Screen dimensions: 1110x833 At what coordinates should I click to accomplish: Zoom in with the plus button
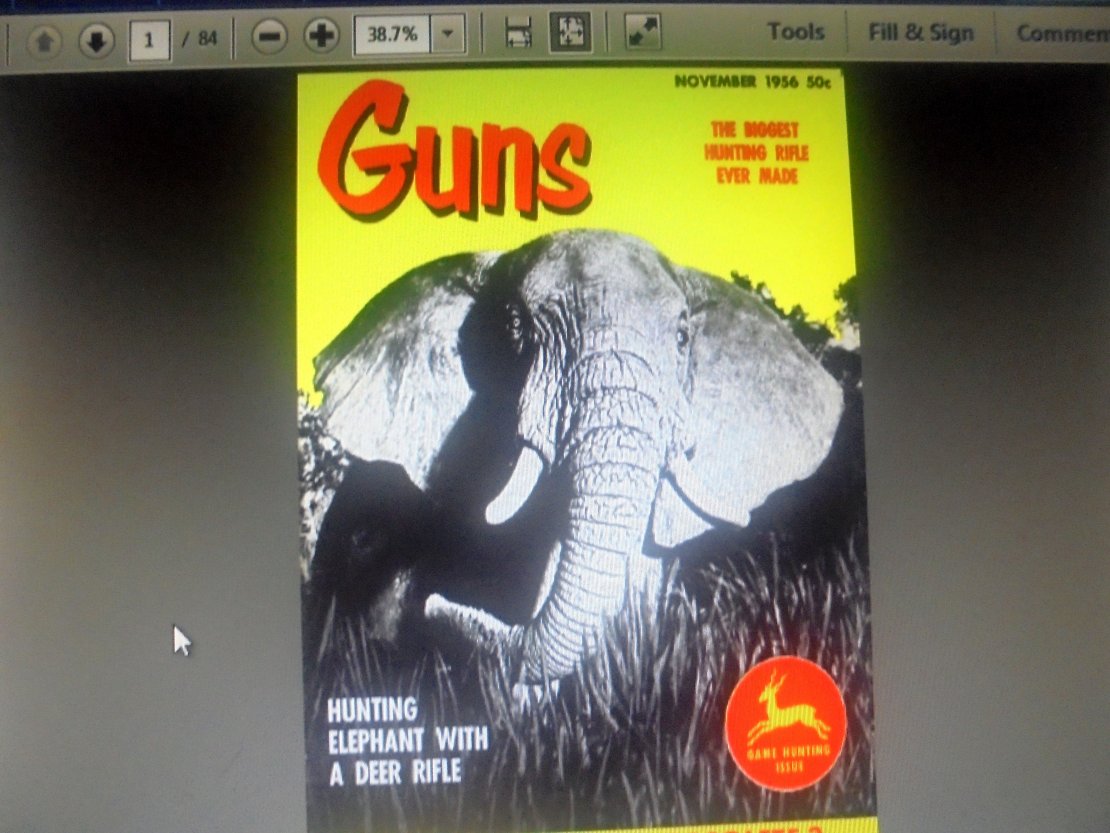(x=321, y=35)
